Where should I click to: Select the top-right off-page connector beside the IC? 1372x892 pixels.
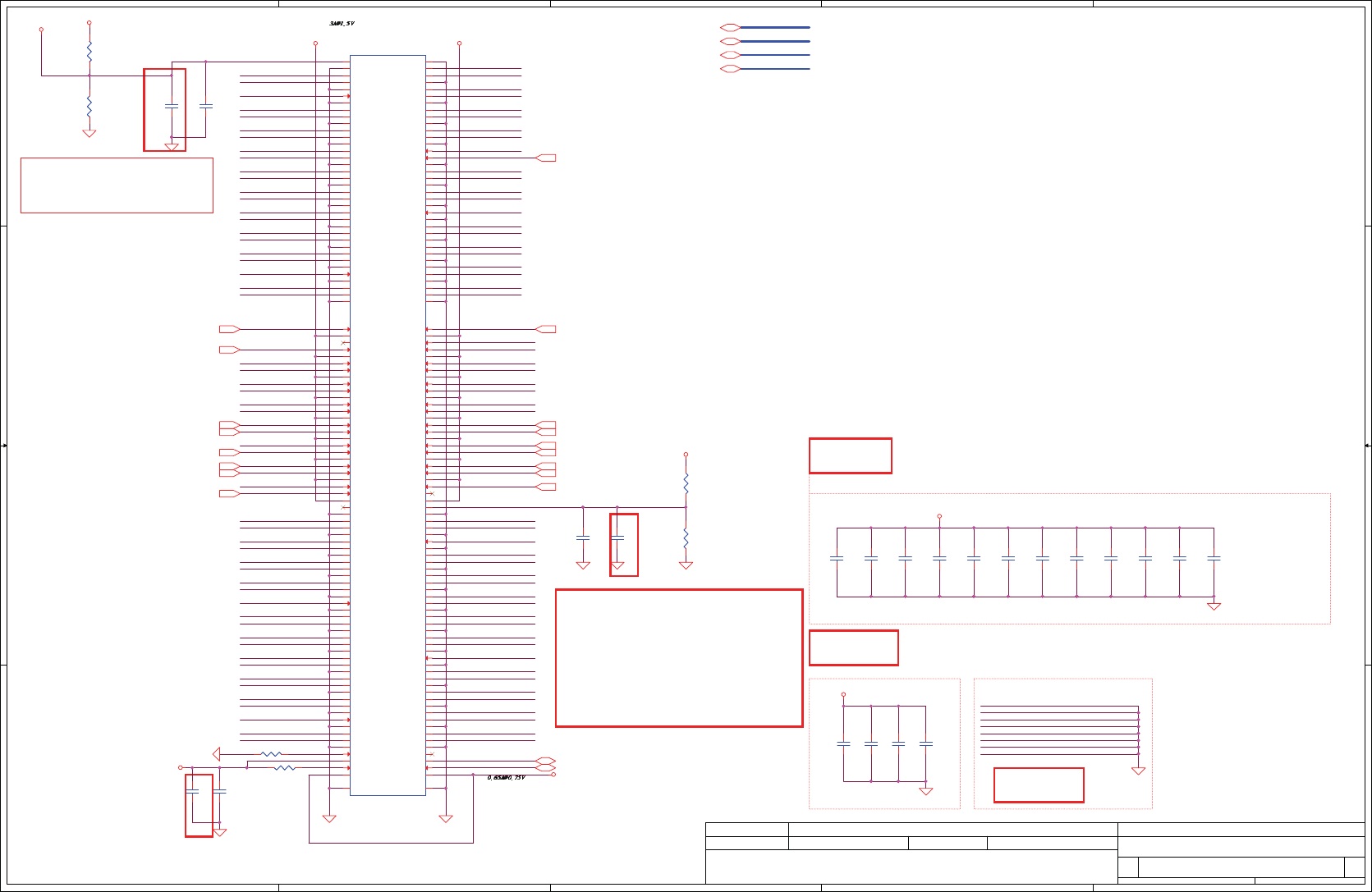point(545,158)
